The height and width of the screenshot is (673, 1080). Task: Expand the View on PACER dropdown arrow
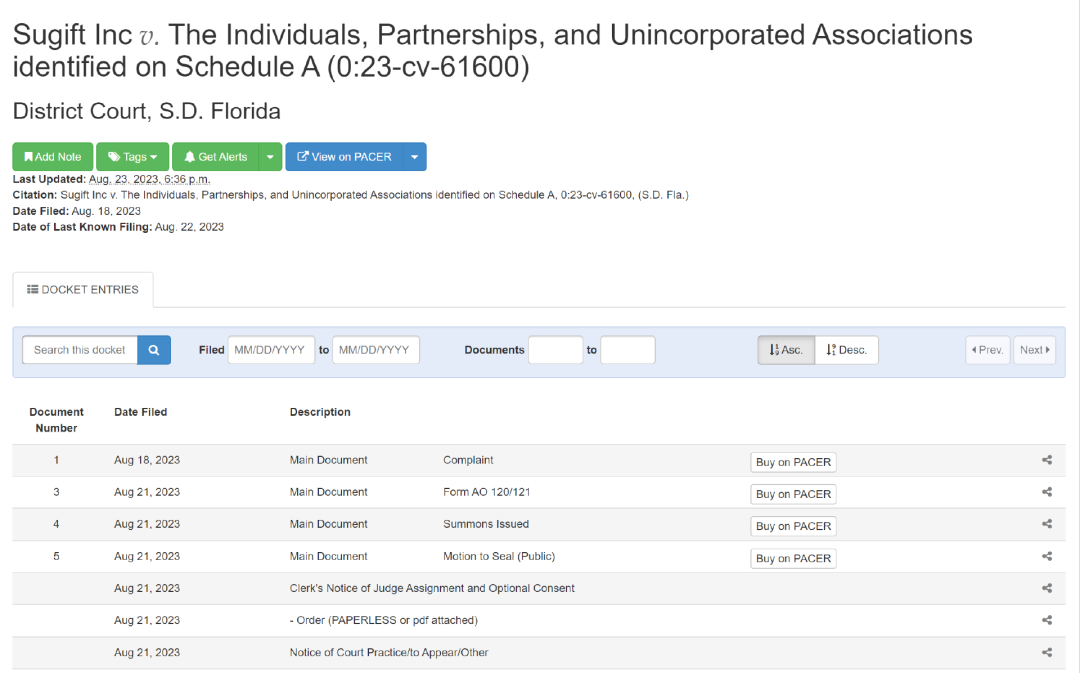pos(415,157)
